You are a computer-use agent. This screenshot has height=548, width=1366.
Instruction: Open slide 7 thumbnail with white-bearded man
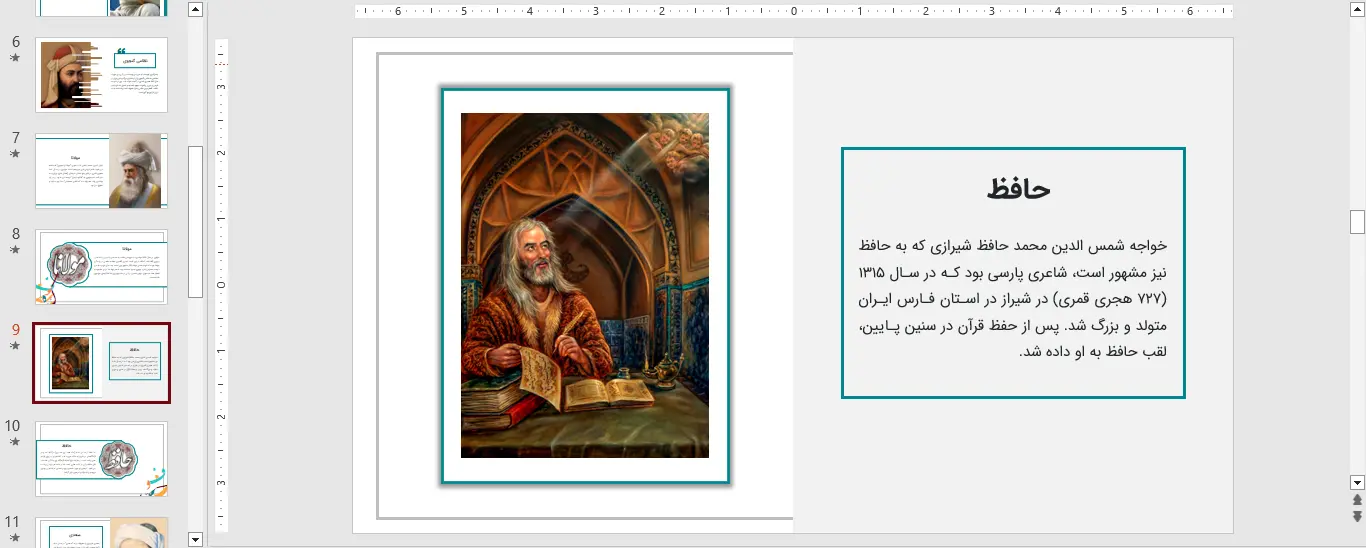point(101,171)
